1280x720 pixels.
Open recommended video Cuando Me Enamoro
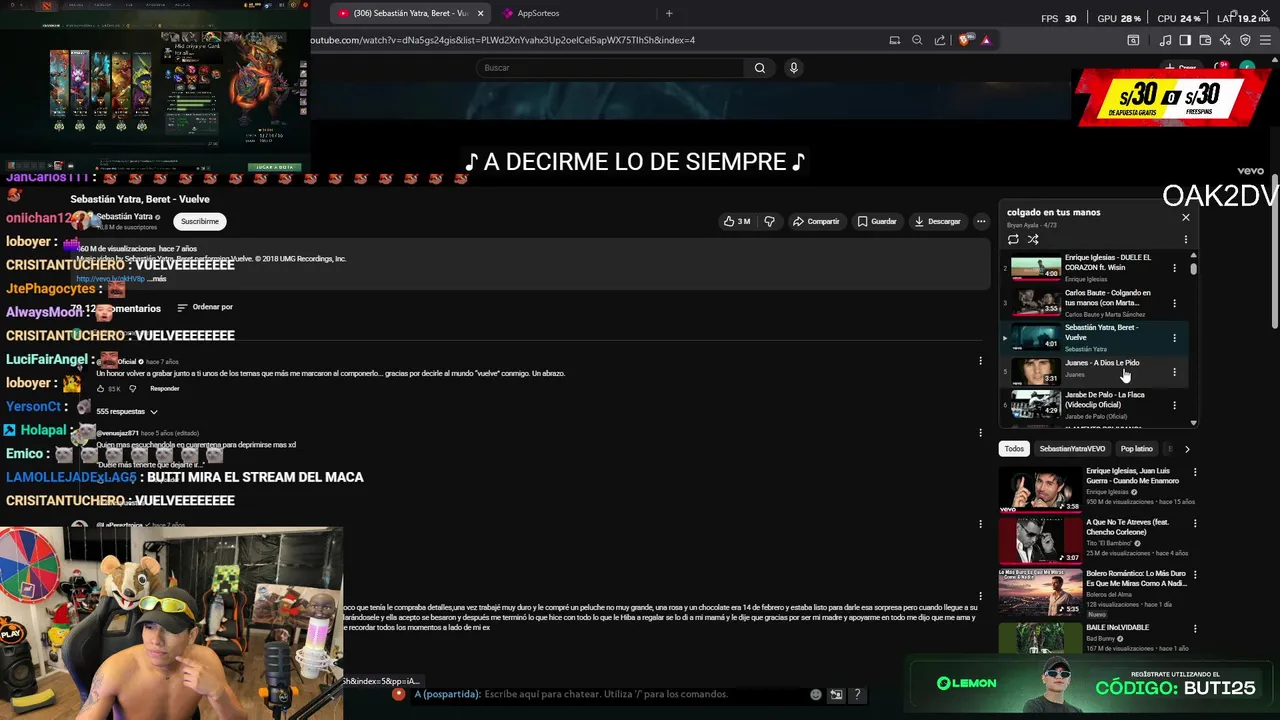coord(1092,490)
